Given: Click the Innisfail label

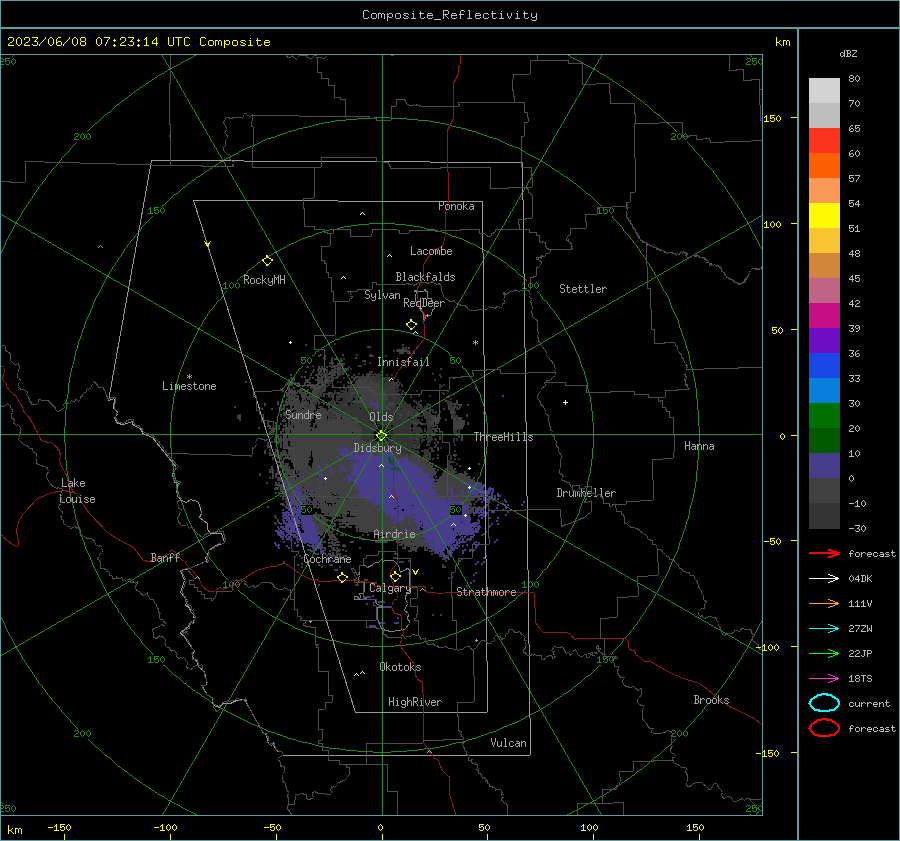Looking at the screenshot, I should coord(403,362).
